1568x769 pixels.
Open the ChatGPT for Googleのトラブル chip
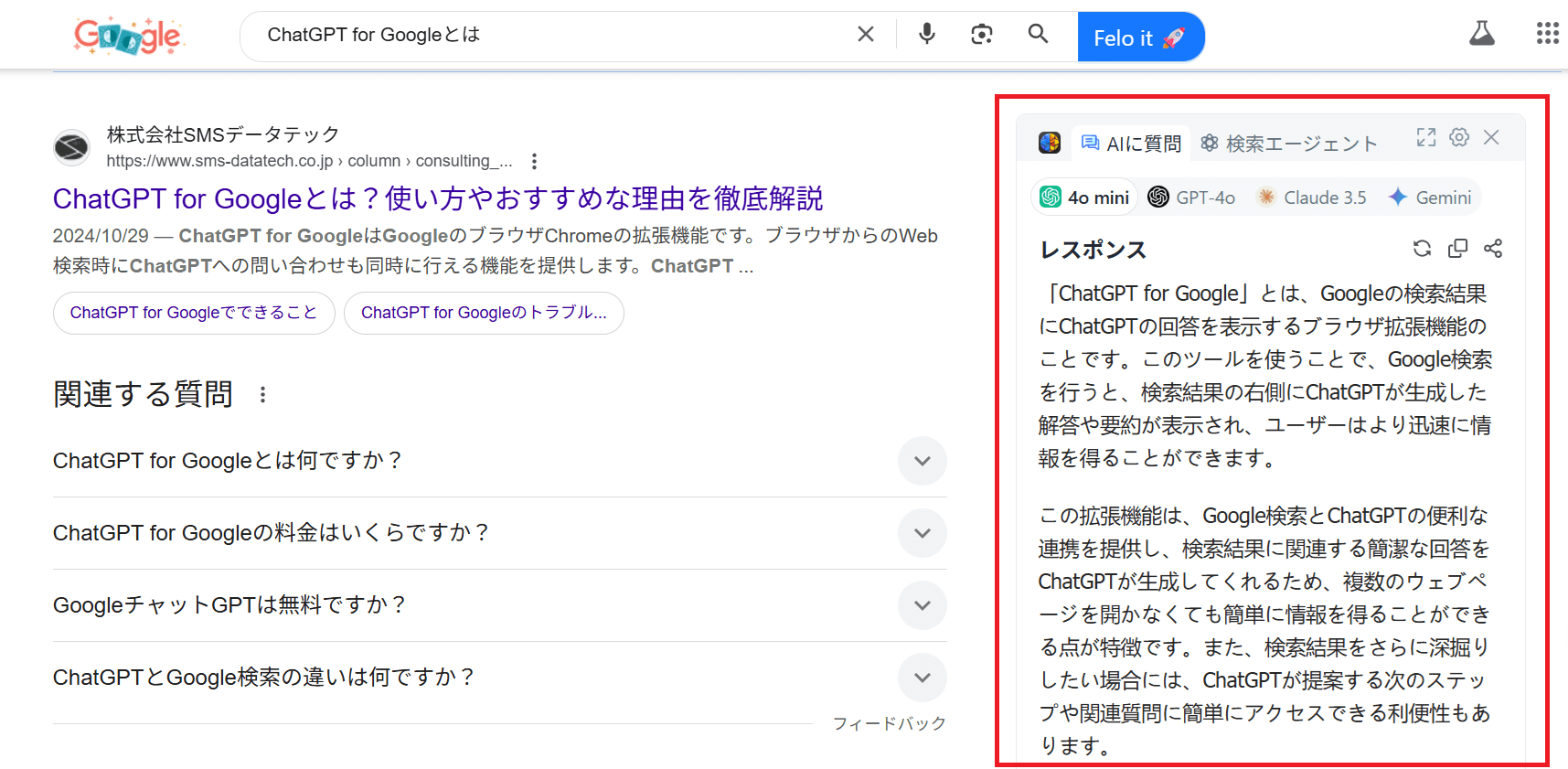(x=484, y=313)
